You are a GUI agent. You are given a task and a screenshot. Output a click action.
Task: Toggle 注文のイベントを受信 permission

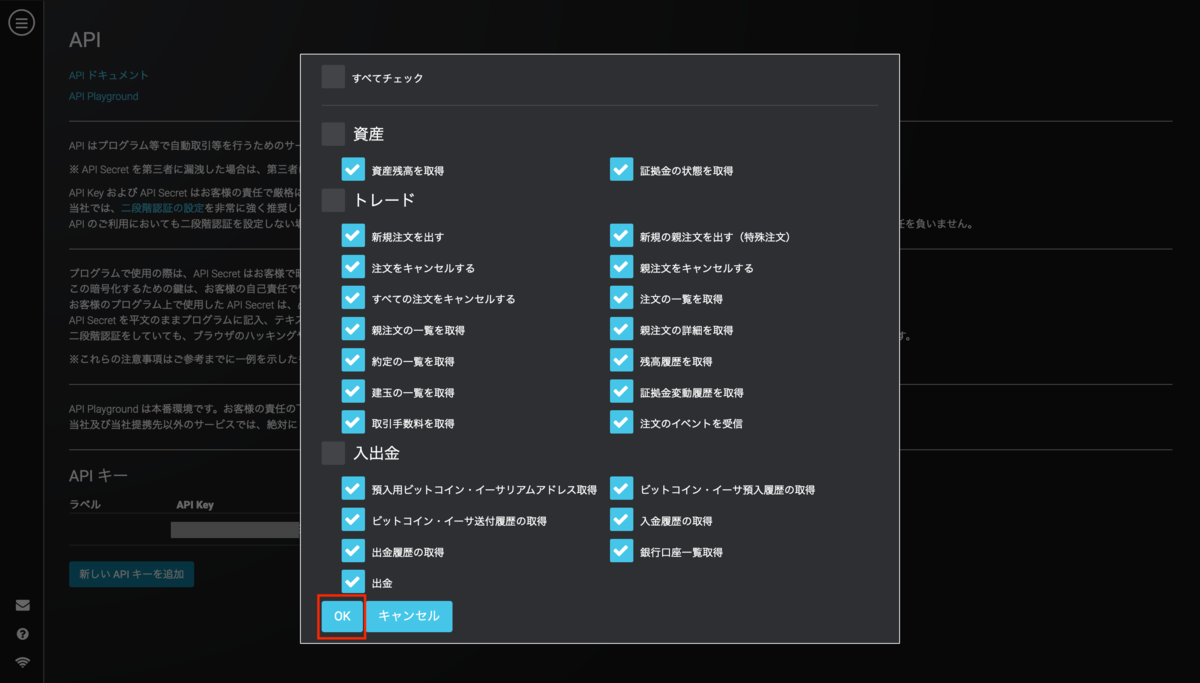620,422
